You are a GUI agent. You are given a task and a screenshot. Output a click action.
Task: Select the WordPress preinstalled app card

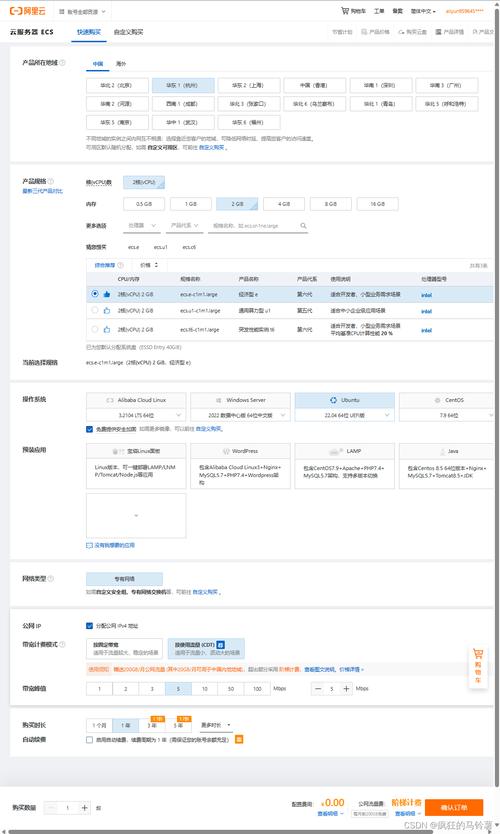point(240,465)
